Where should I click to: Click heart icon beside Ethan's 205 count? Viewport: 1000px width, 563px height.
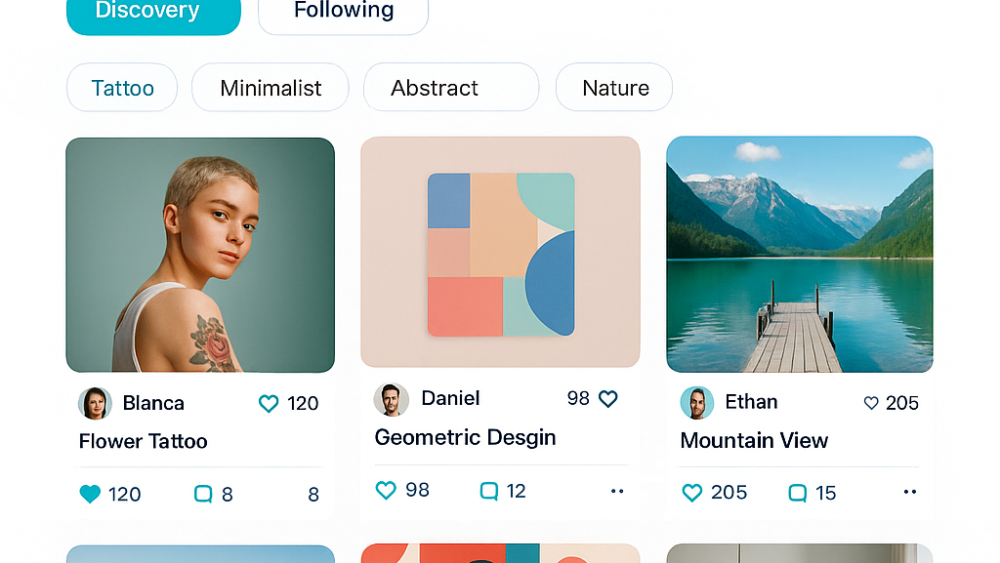click(871, 403)
